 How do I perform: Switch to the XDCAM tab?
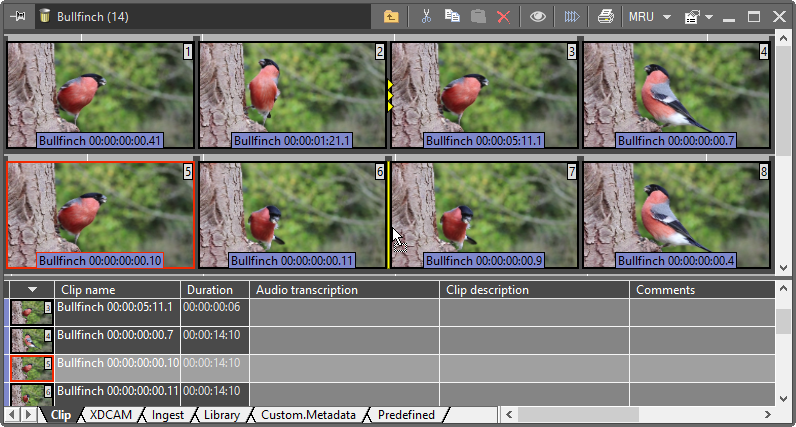110,414
